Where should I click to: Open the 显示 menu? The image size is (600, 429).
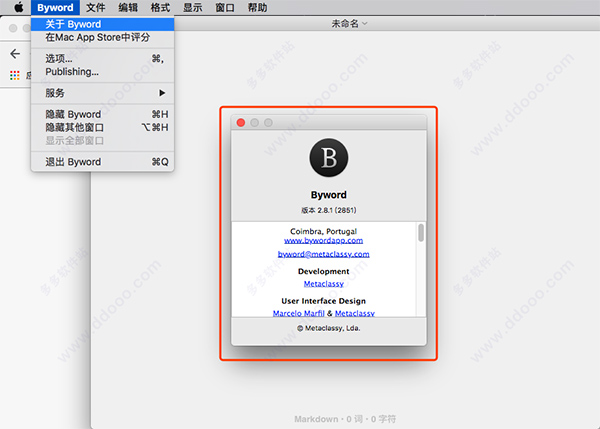(192, 8)
